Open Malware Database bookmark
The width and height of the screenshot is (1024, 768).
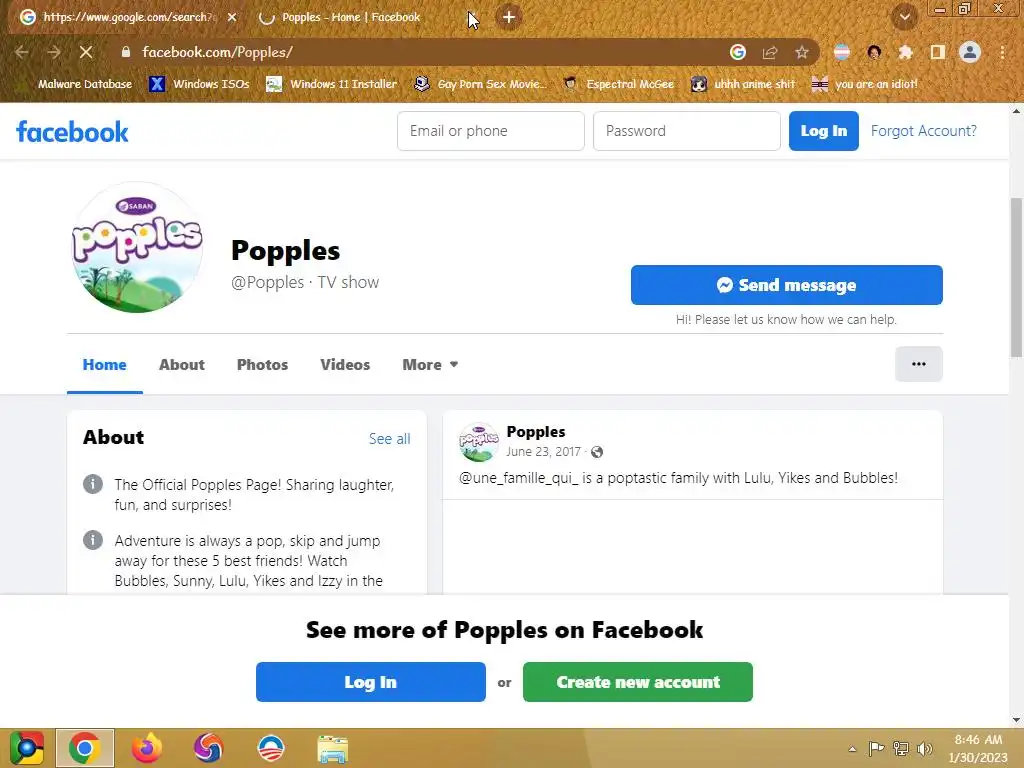[85, 84]
